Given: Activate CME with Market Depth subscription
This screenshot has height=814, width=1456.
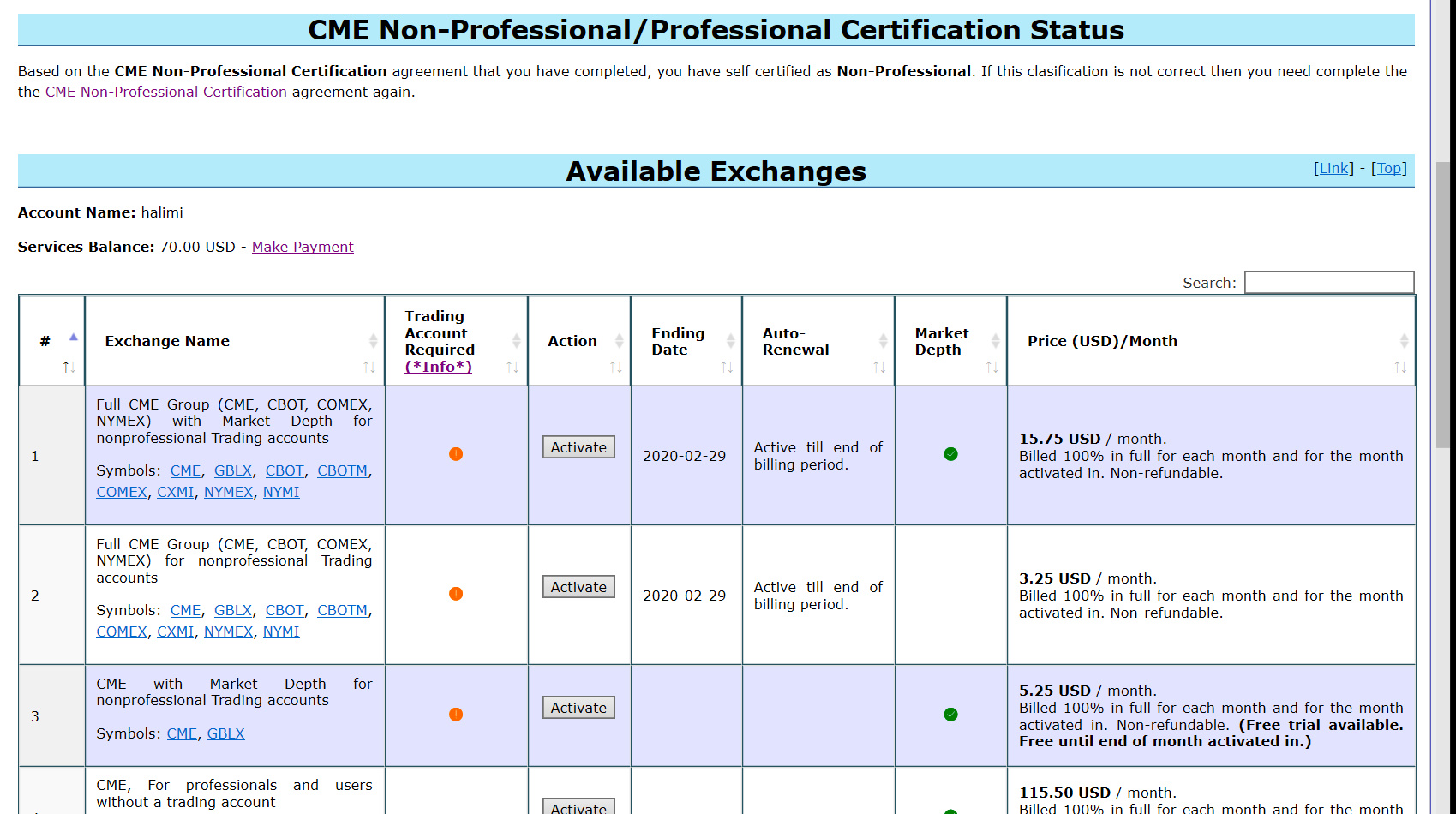Looking at the screenshot, I should pos(578,708).
